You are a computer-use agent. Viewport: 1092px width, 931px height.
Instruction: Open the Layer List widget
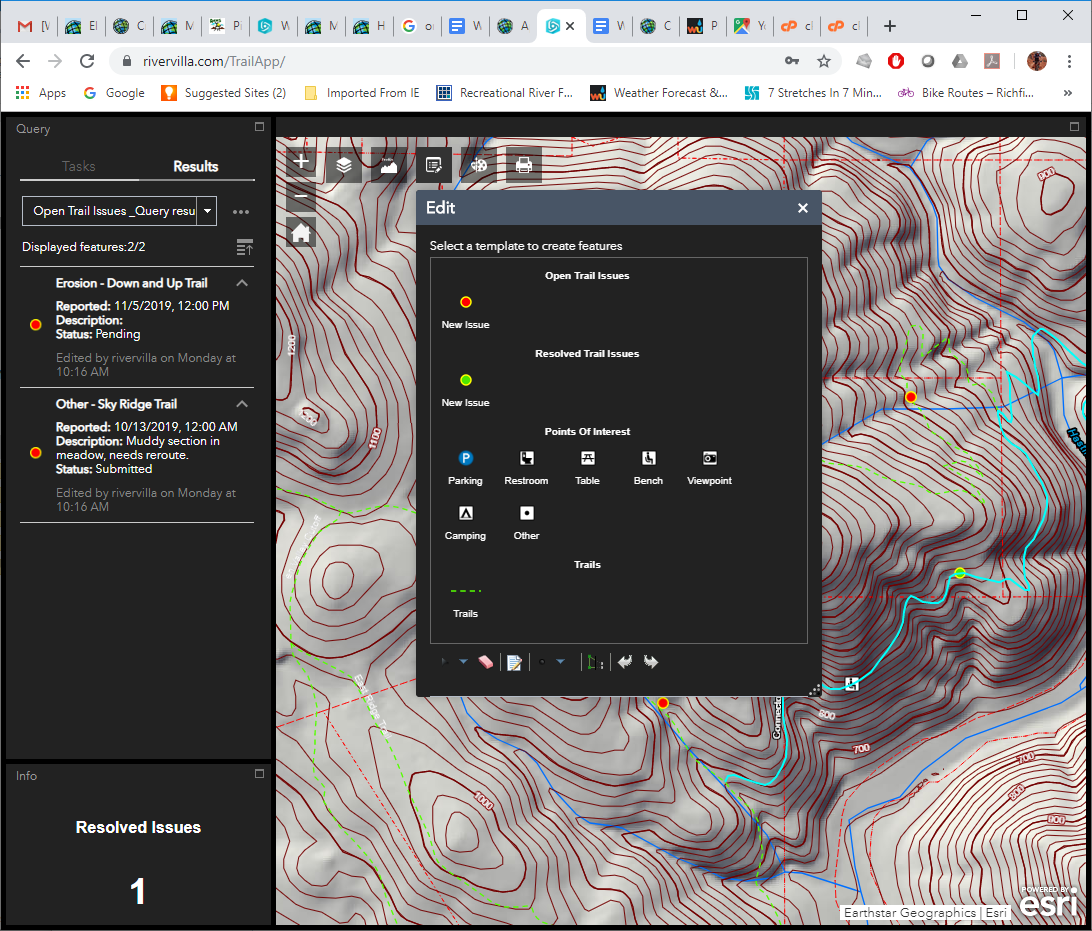(x=344, y=165)
